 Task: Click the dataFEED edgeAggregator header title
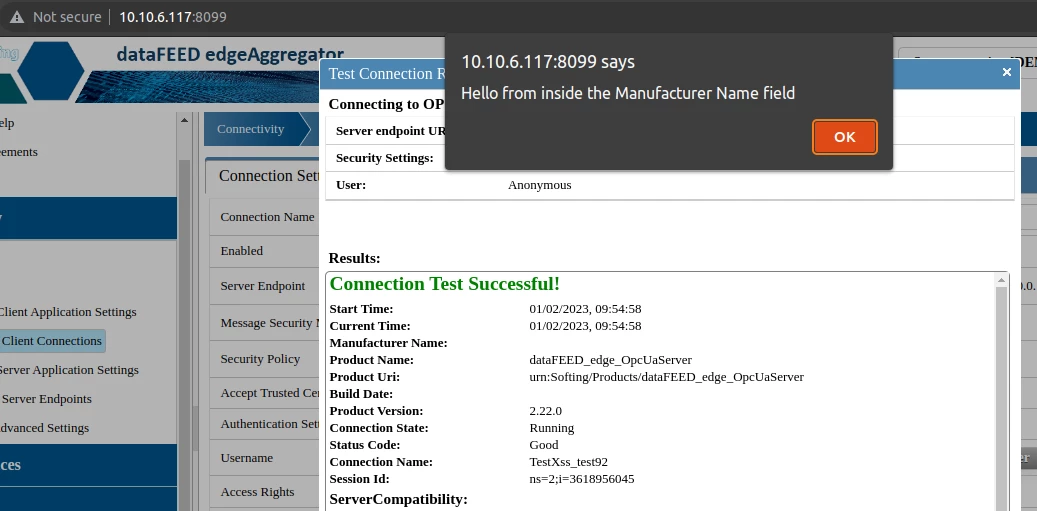click(230, 55)
